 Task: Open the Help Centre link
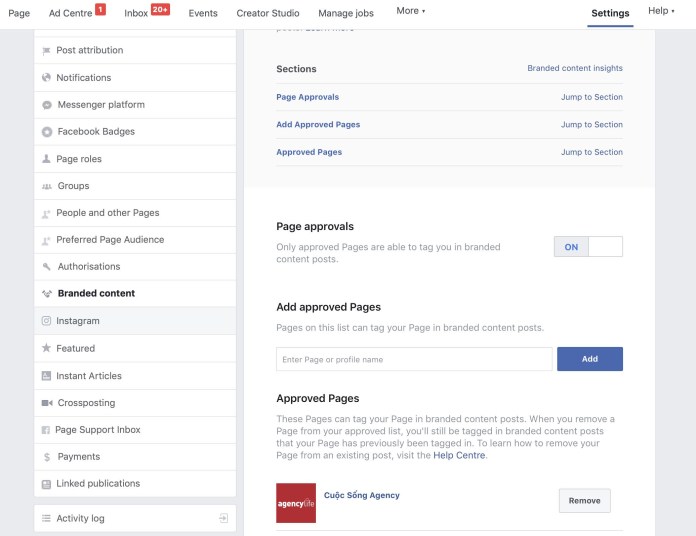(459, 455)
